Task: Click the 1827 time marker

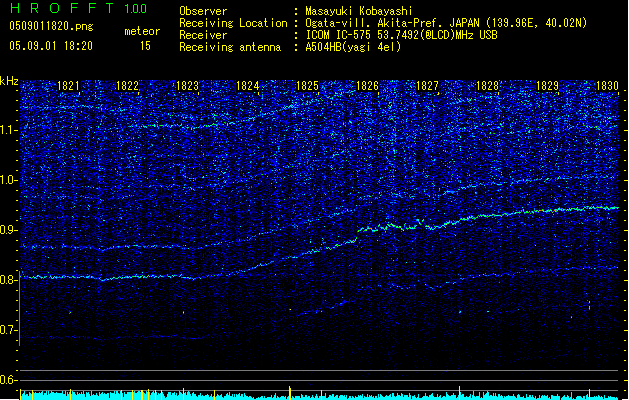Action: pyautogui.click(x=428, y=86)
